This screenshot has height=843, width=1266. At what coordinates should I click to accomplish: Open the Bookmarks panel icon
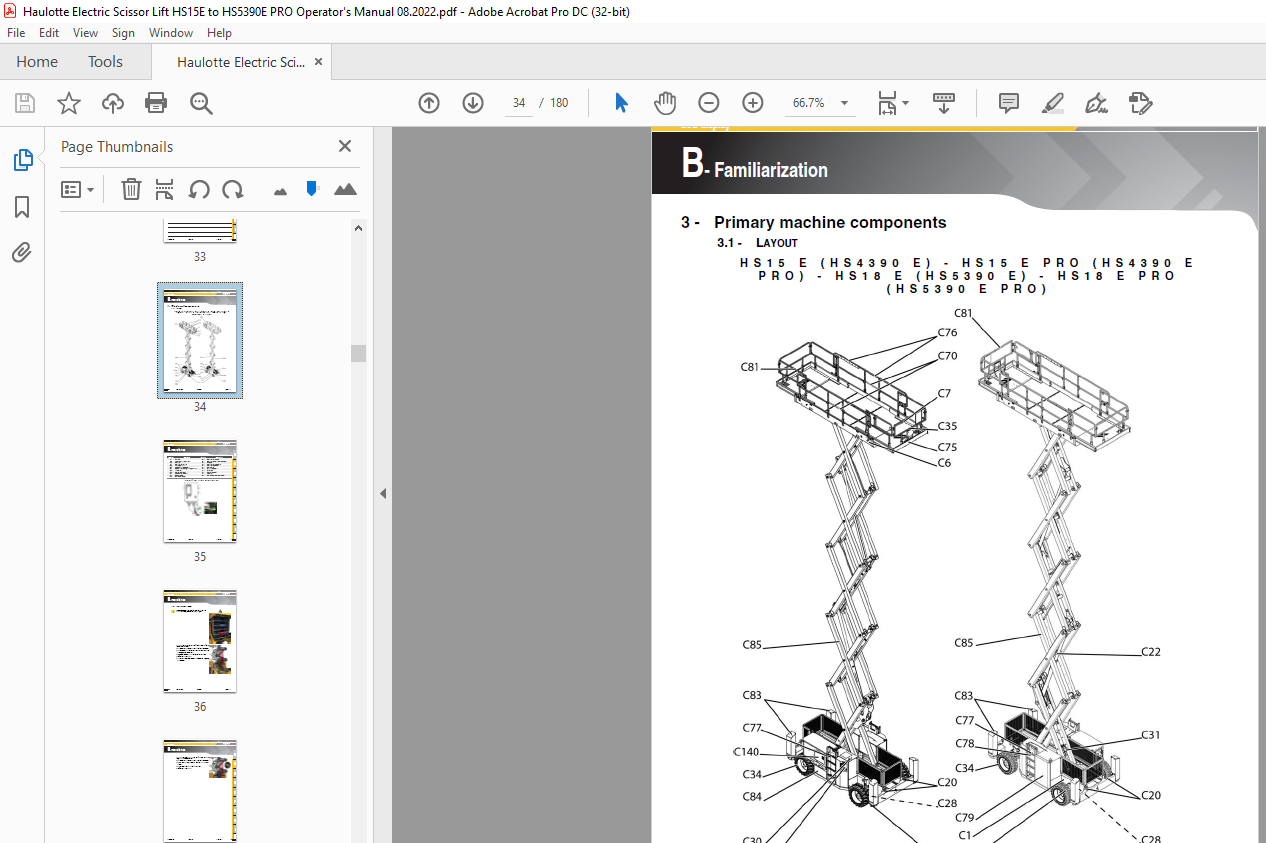click(x=22, y=207)
